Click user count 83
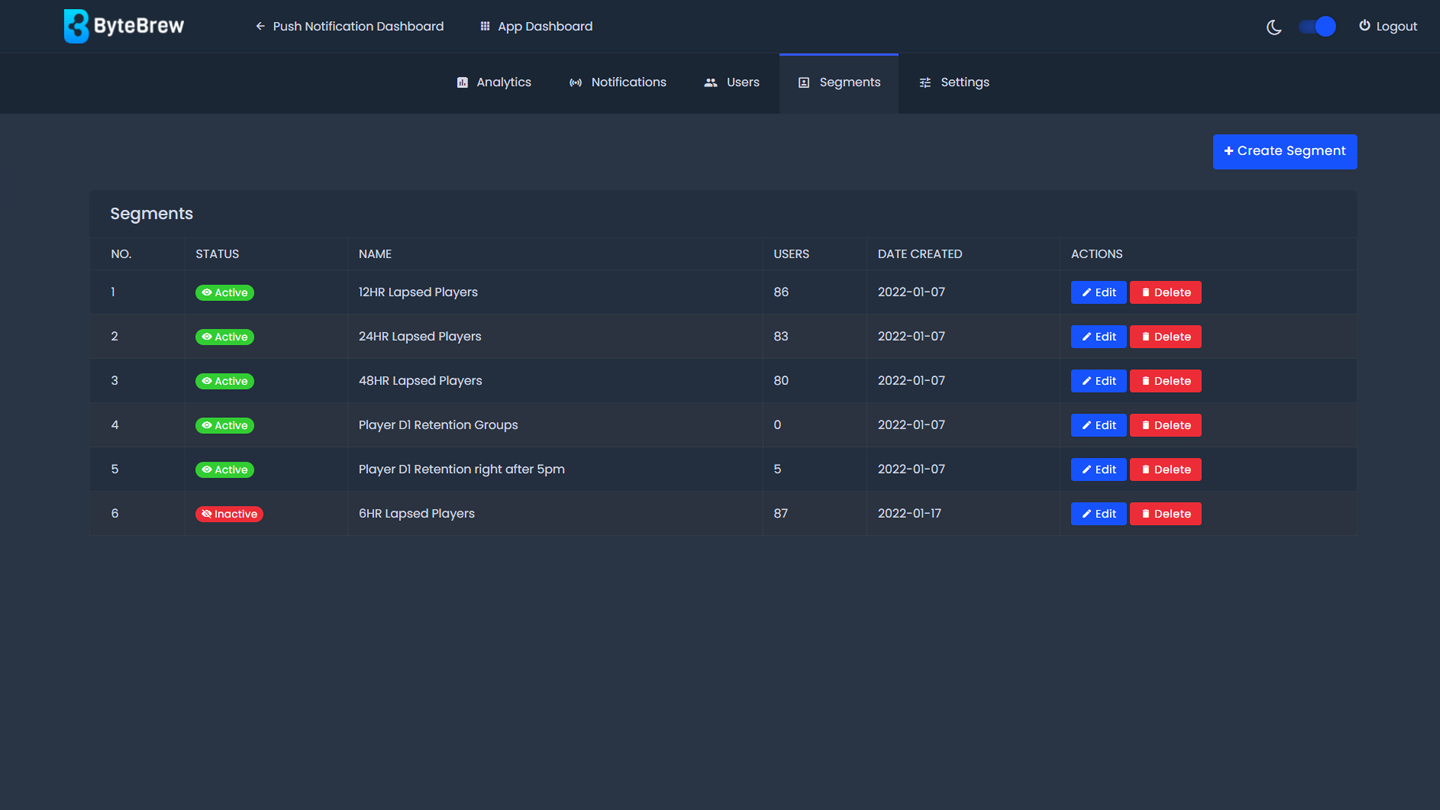Image resolution: width=1440 pixels, height=810 pixels. pos(781,336)
